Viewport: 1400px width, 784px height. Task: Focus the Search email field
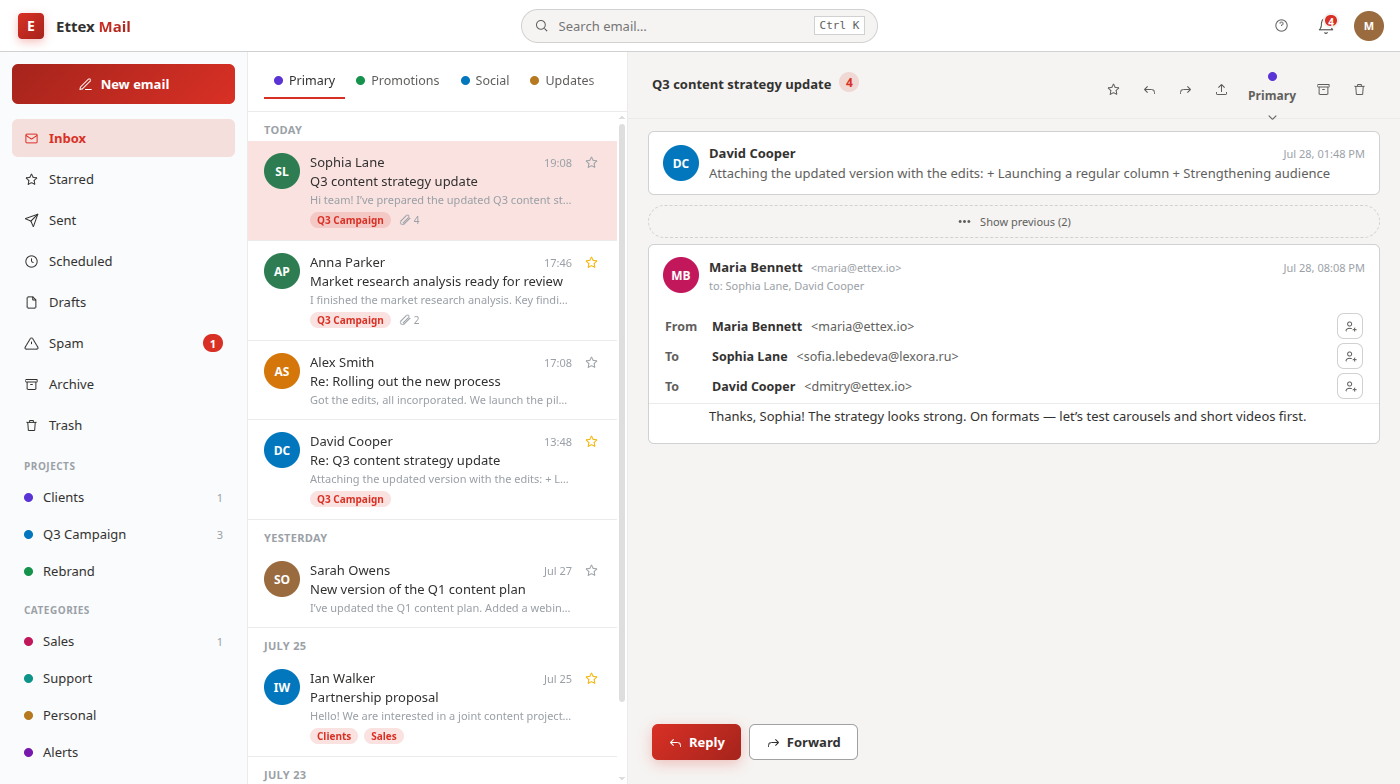(699, 26)
